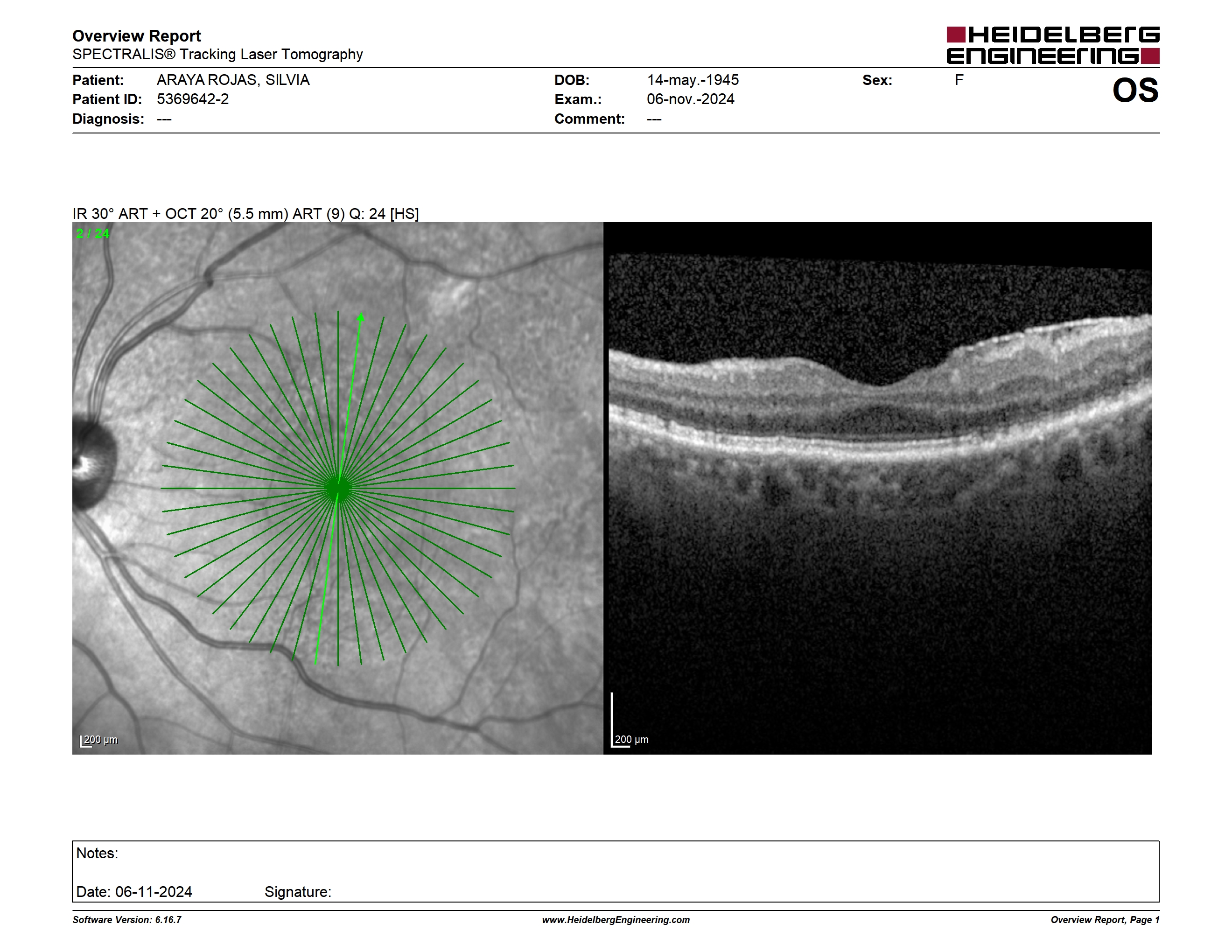Click the 'Signature:' field

click(298, 892)
